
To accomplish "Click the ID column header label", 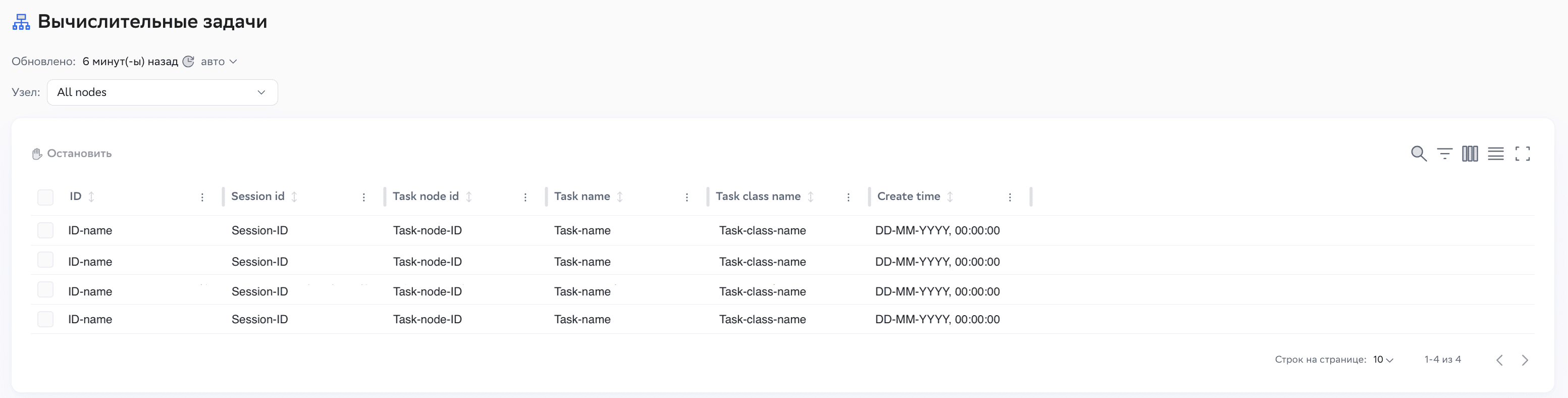I will pyautogui.click(x=76, y=196).
